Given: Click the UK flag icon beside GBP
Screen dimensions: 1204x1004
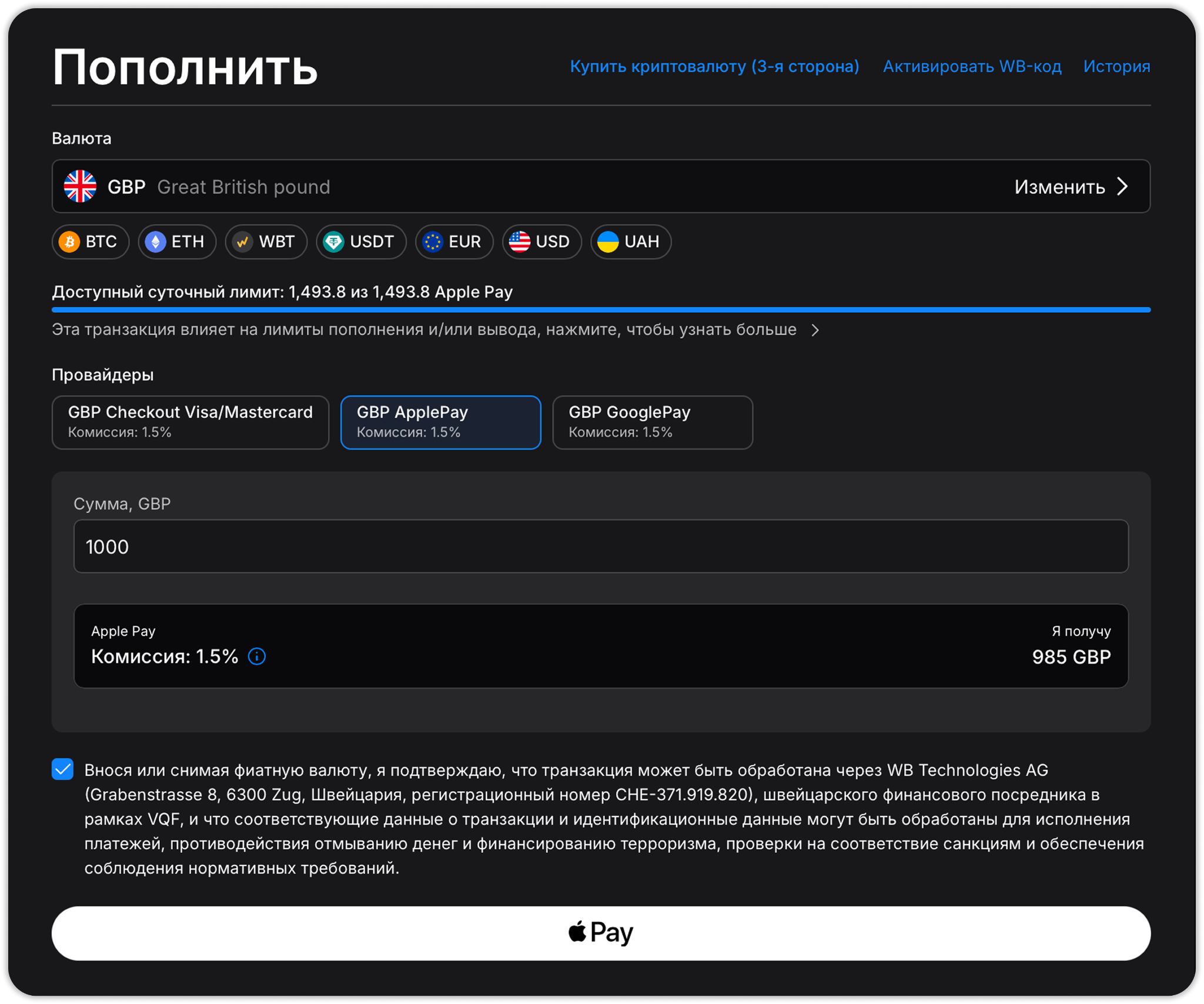Looking at the screenshot, I should 80,186.
